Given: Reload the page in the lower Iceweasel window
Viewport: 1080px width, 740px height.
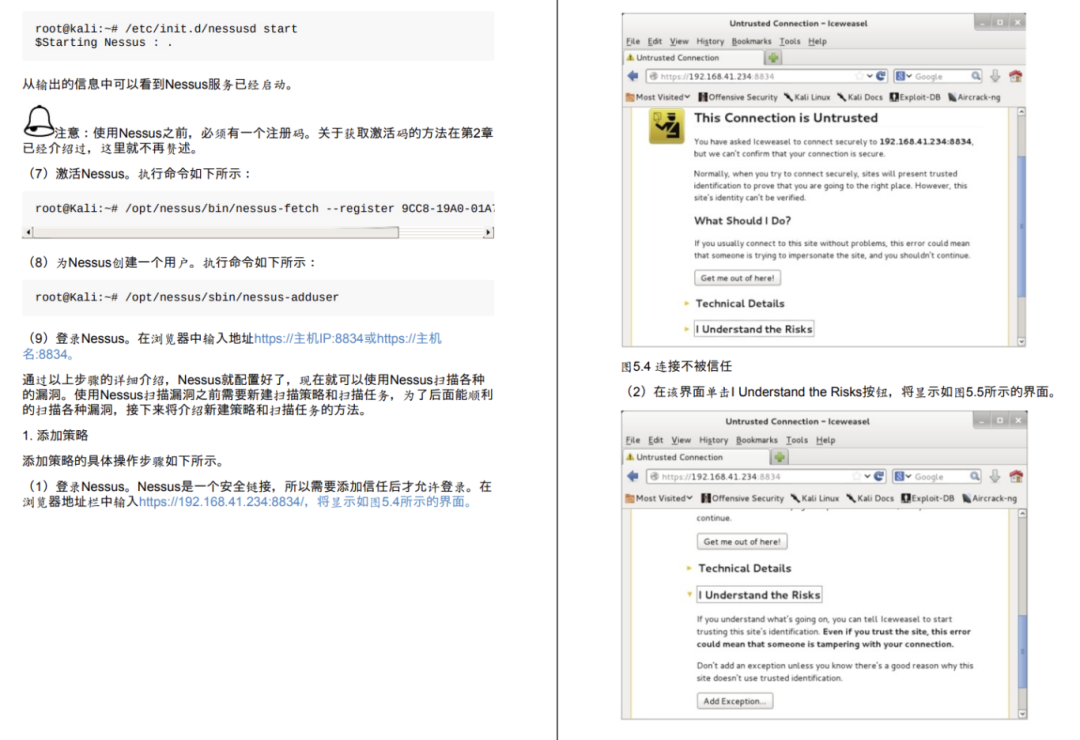Looking at the screenshot, I should click(x=880, y=476).
